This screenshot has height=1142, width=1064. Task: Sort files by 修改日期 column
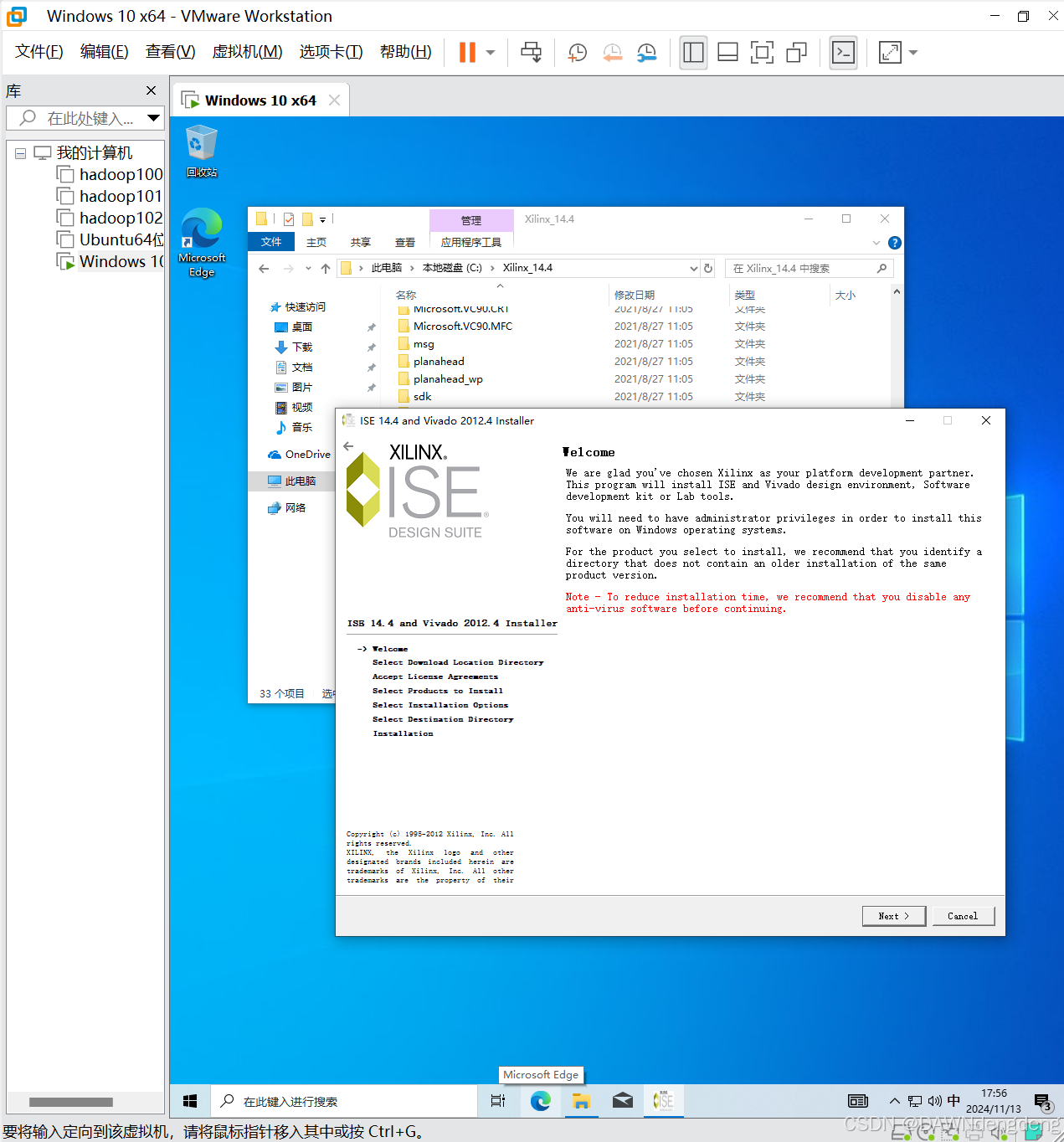[x=635, y=295]
